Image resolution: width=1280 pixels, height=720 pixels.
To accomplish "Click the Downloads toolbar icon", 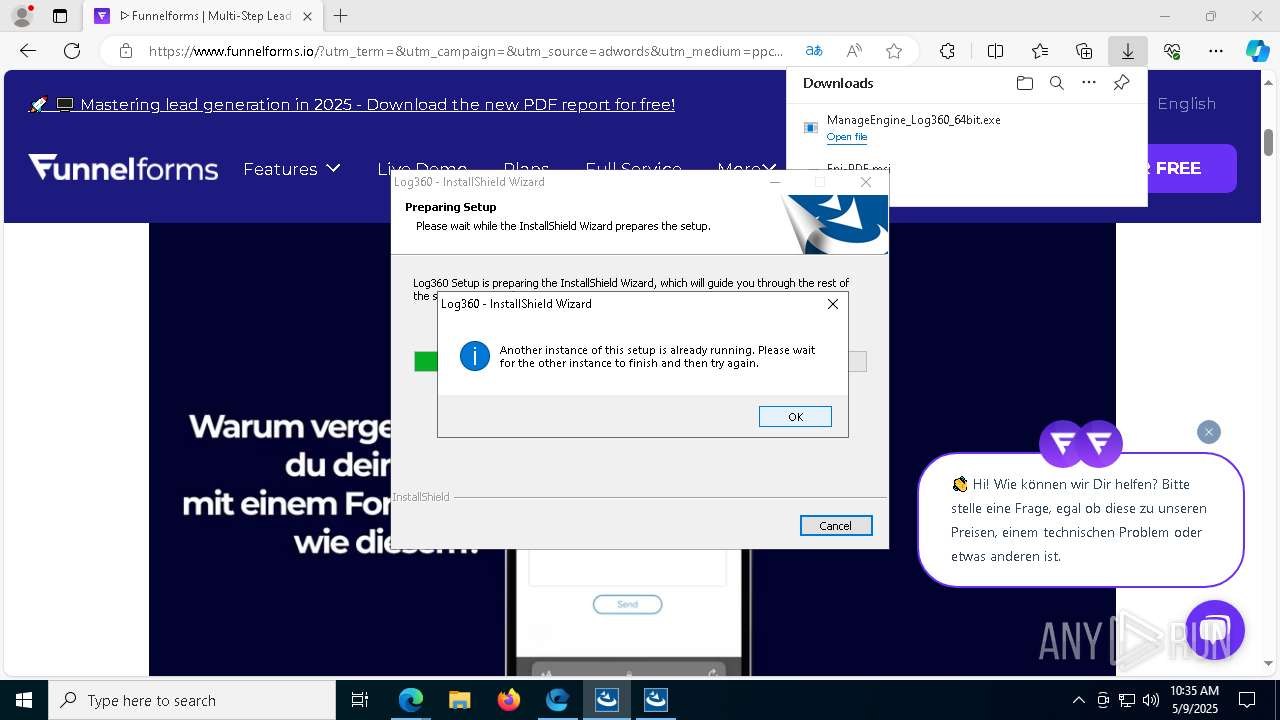I will (x=1127, y=51).
